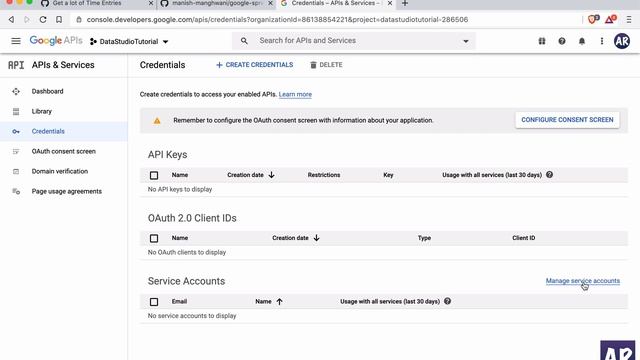Click help icon beside API Keys usage column
640x360 pixels.
pos(549,175)
